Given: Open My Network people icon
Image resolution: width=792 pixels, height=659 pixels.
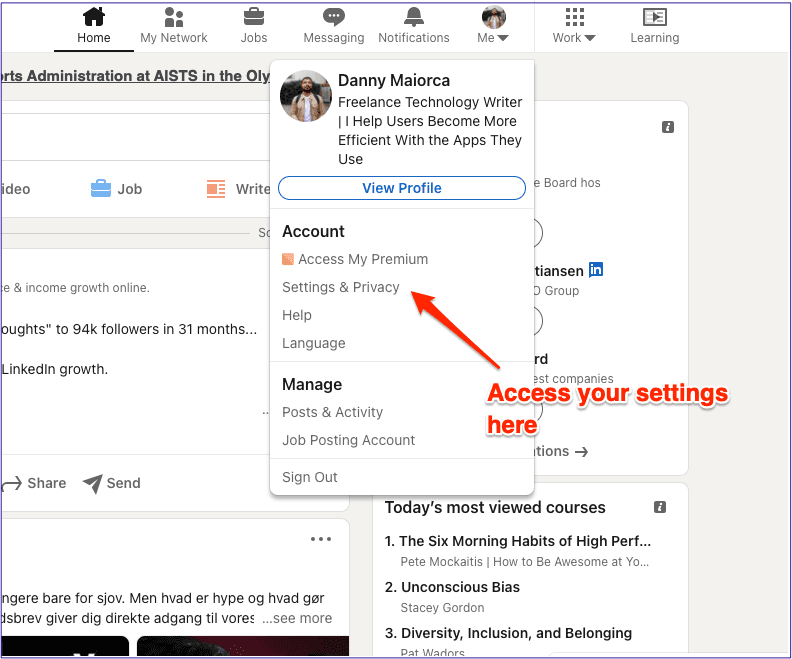Looking at the screenshot, I should pyautogui.click(x=174, y=17).
